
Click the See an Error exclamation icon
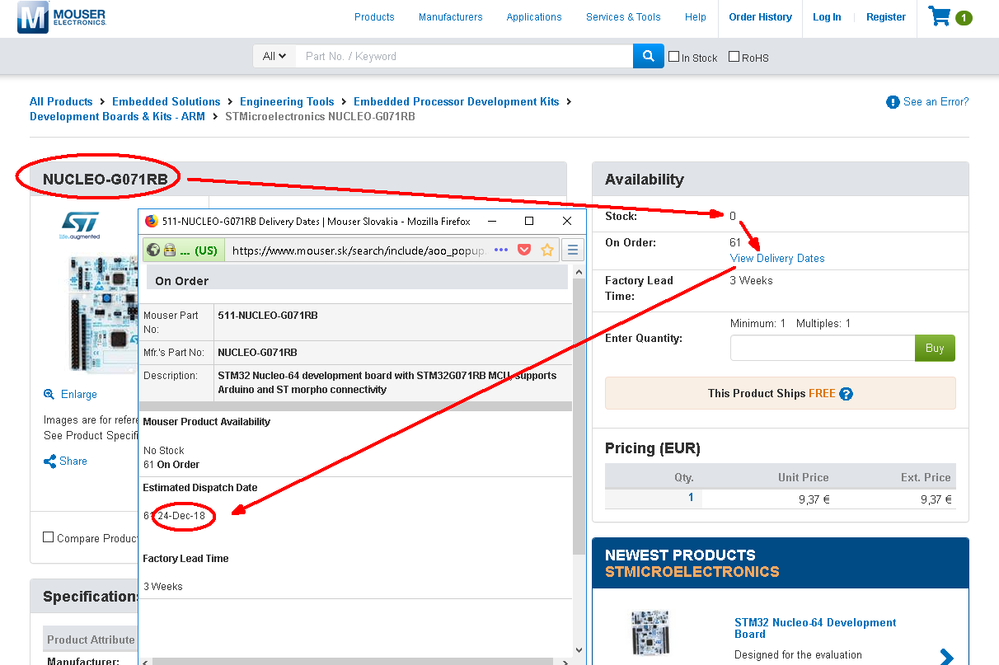click(893, 102)
